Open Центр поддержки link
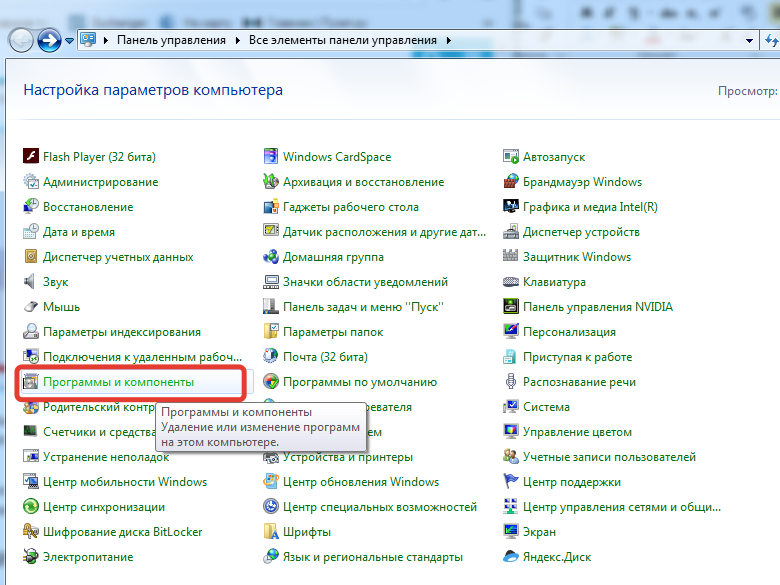780x585 pixels. (x=572, y=482)
